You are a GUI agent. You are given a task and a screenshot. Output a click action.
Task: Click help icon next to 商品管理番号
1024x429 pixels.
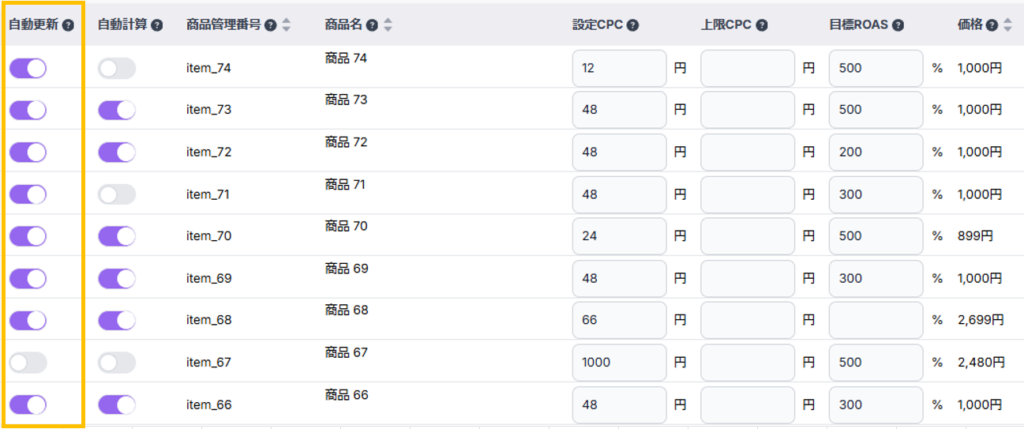point(270,25)
